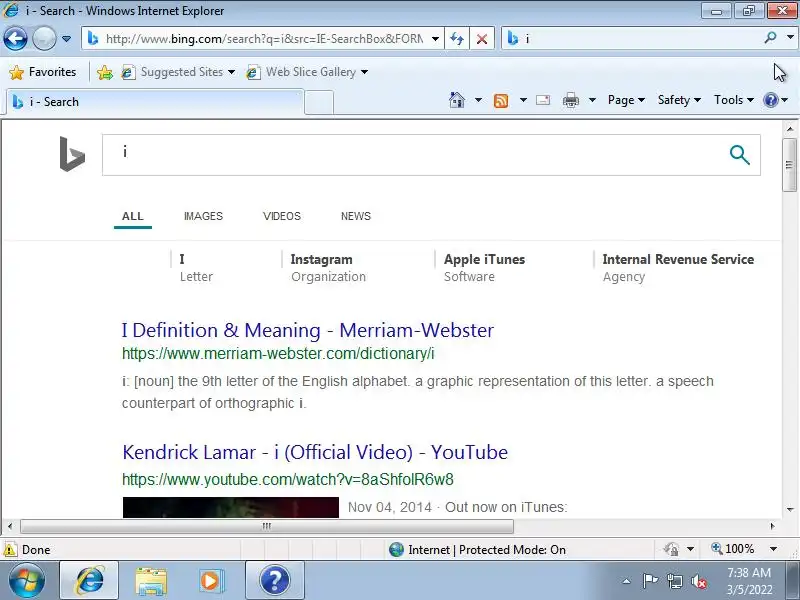Click the Home page icon
Viewport: 800px width, 600px height.
click(x=457, y=100)
